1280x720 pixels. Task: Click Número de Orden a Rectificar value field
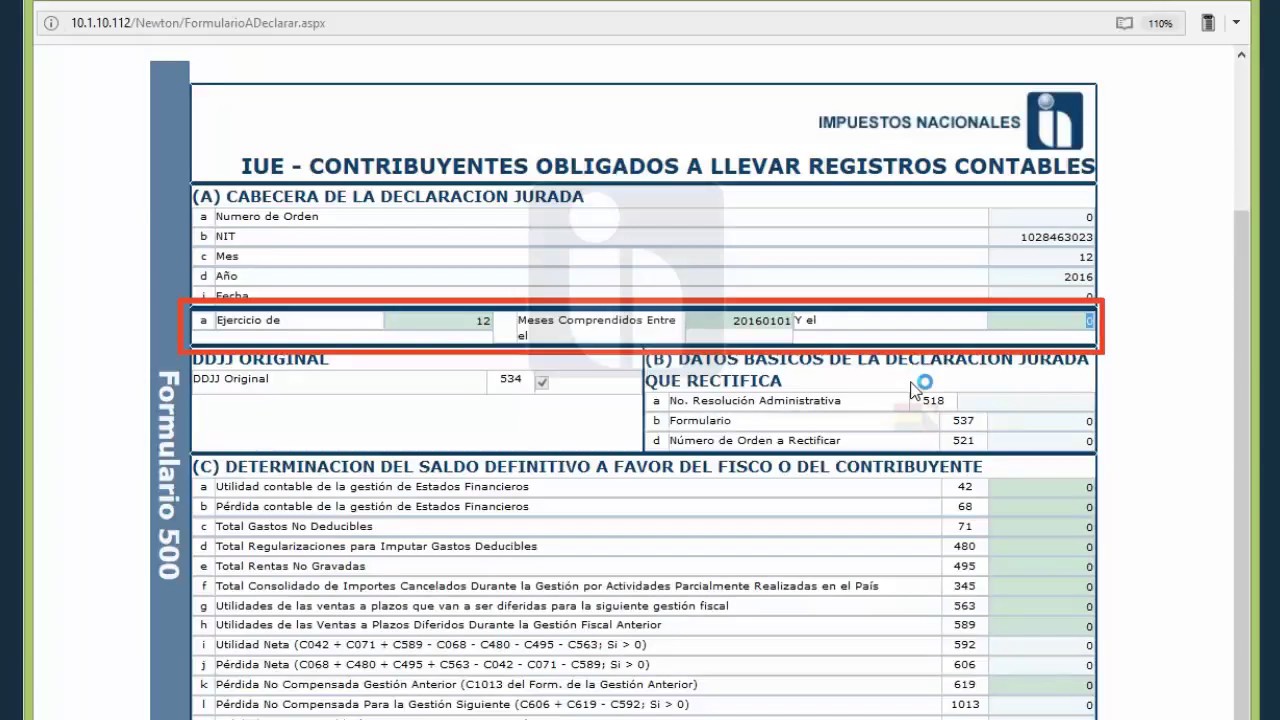coord(1041,441)
